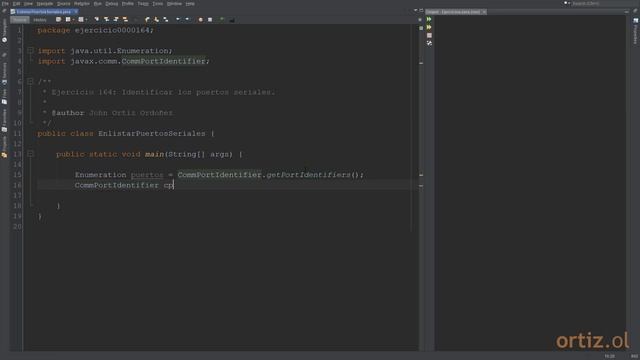Open the Properties side panel tab

636,31
